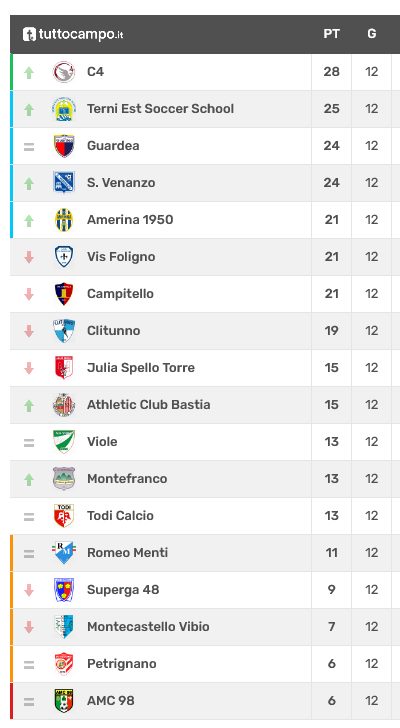Open the Julia Spello Torre team link
Screen dimensions: 400x728
point(141,368)
